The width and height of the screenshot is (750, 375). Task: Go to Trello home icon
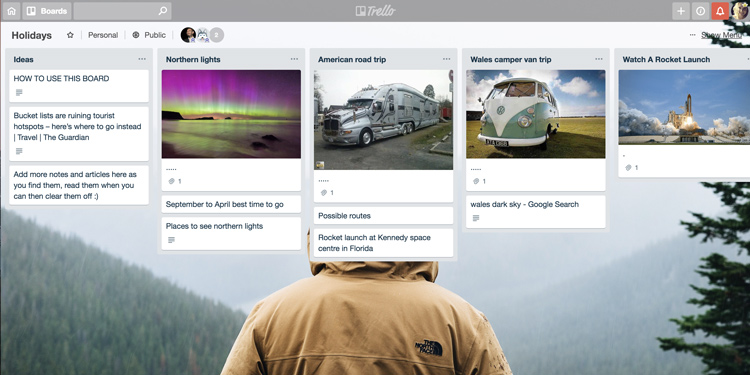11,11
